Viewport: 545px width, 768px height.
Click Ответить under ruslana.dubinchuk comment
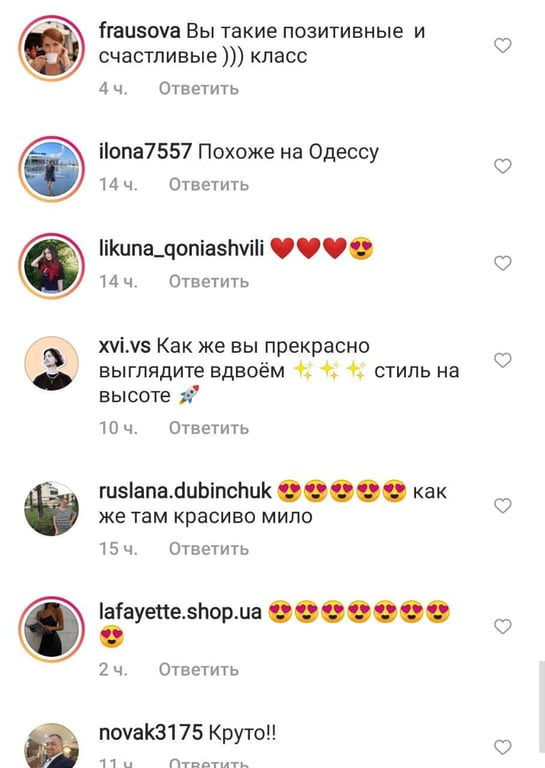pyautogui.click(x=209, y=549)
